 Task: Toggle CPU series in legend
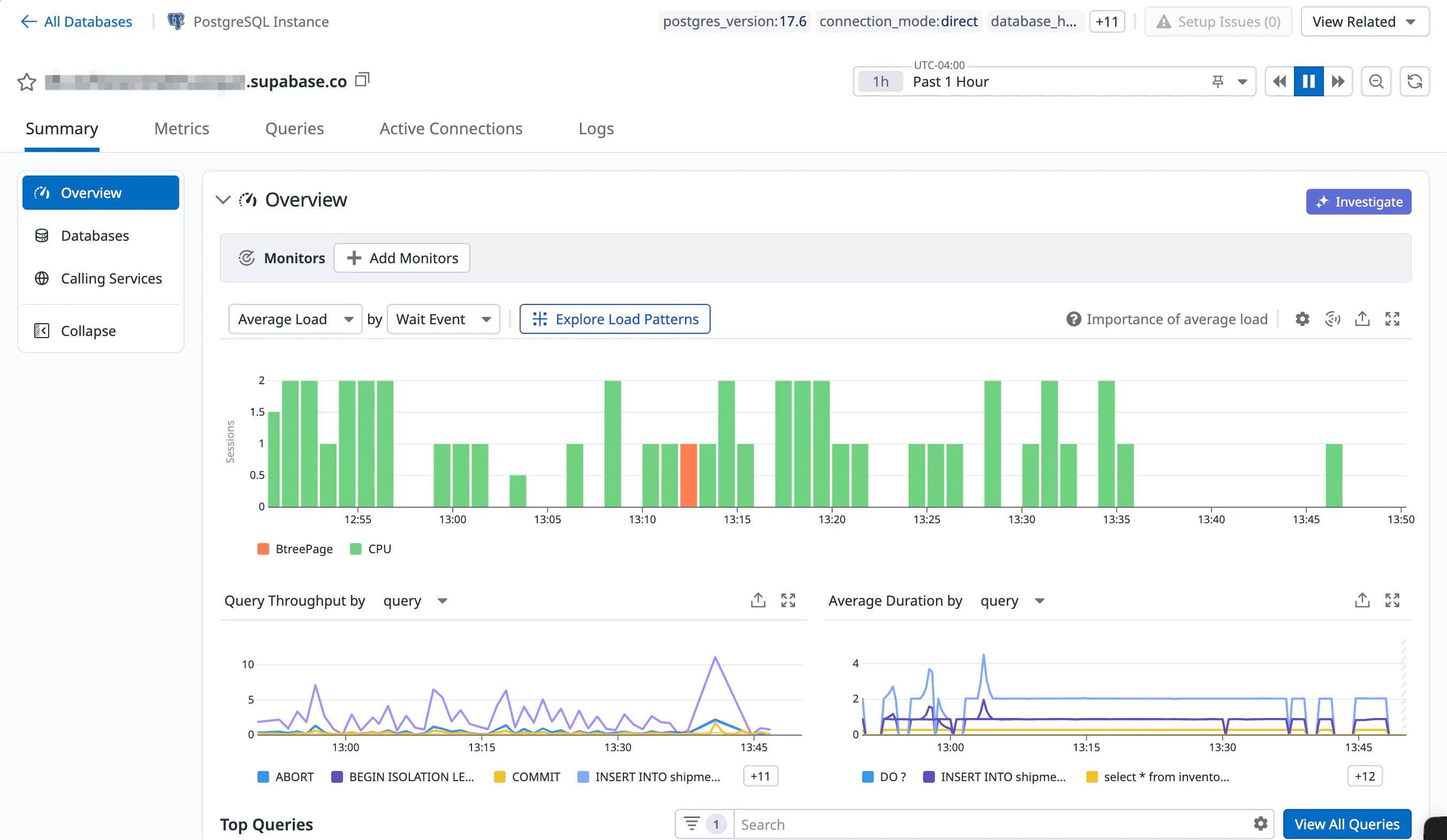(x=370, y=549)
